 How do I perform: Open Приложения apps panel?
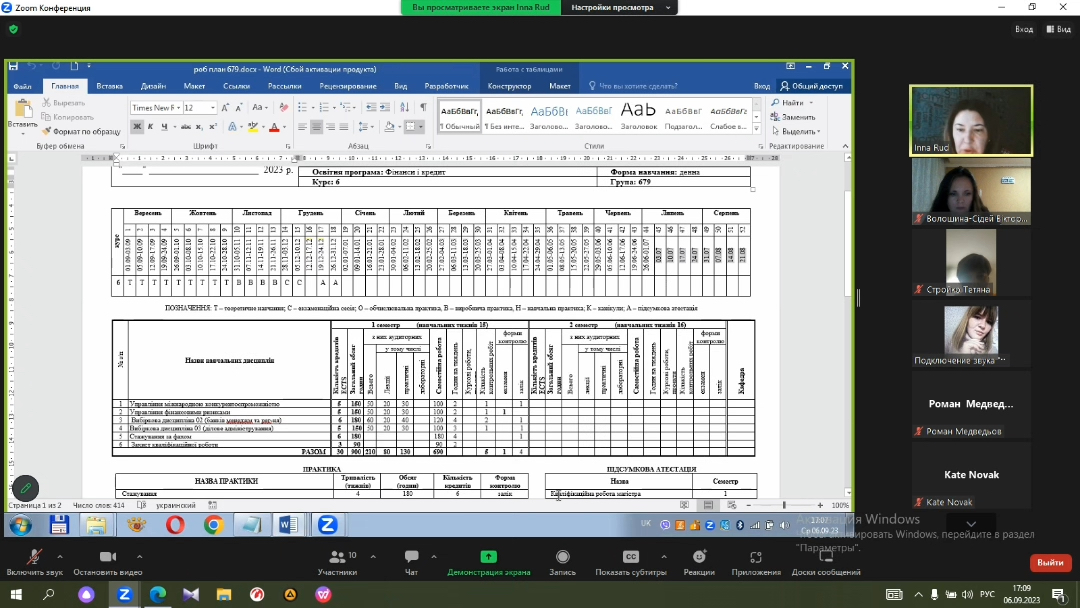(756, 561)
